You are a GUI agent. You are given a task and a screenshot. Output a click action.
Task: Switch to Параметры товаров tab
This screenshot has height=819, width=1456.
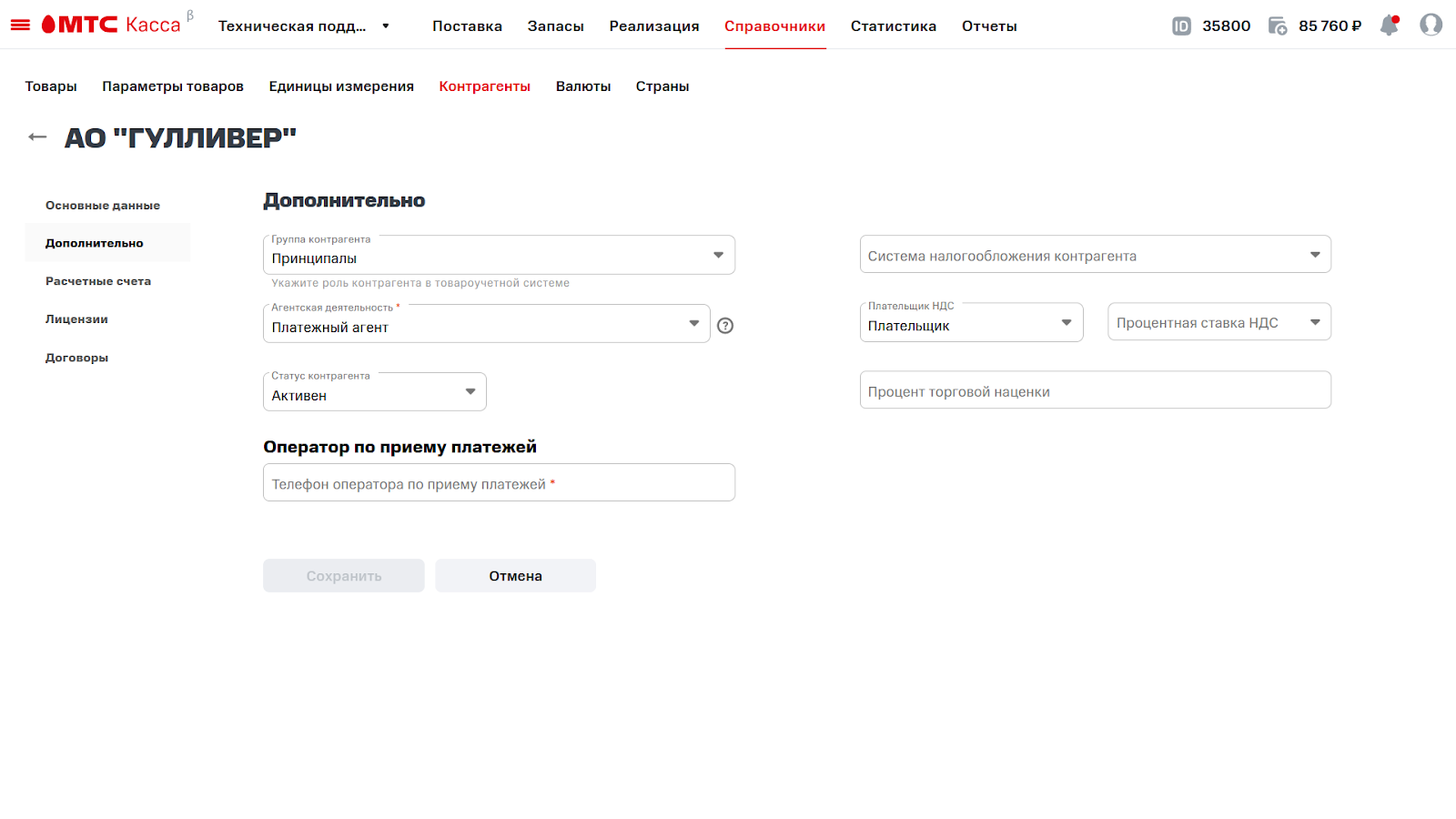pyautogui.click(x=173, y=86)
